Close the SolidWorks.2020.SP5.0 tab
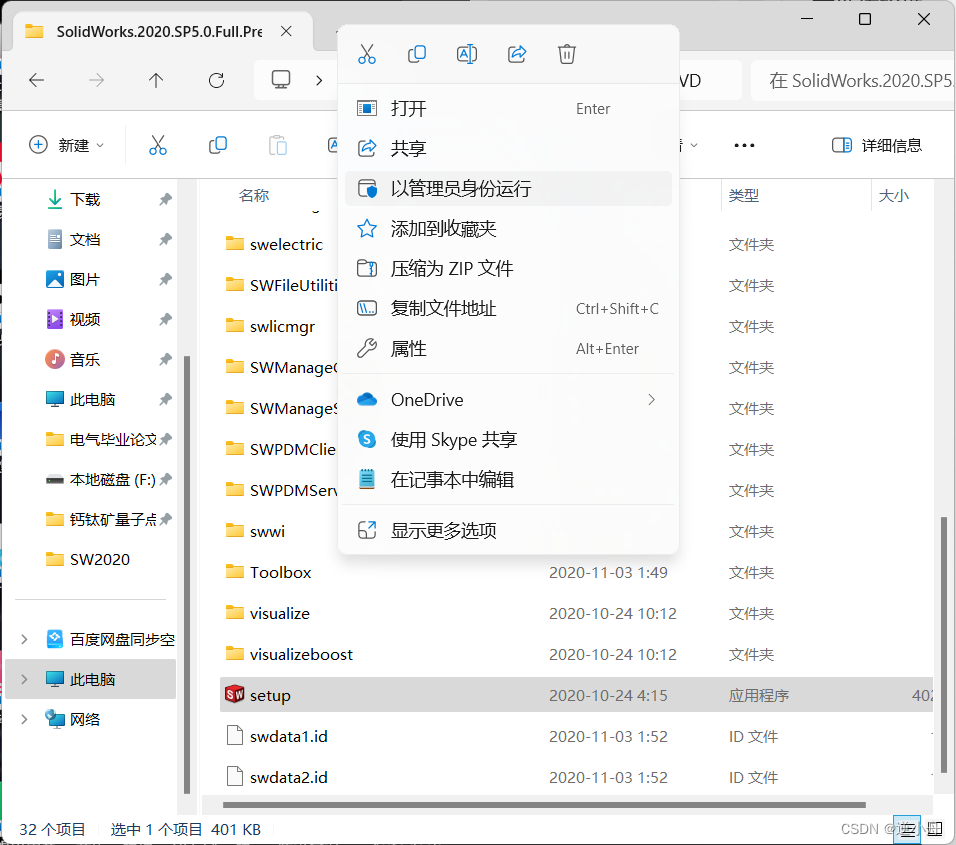Screen dimensions: 956x845 (286, 31)
